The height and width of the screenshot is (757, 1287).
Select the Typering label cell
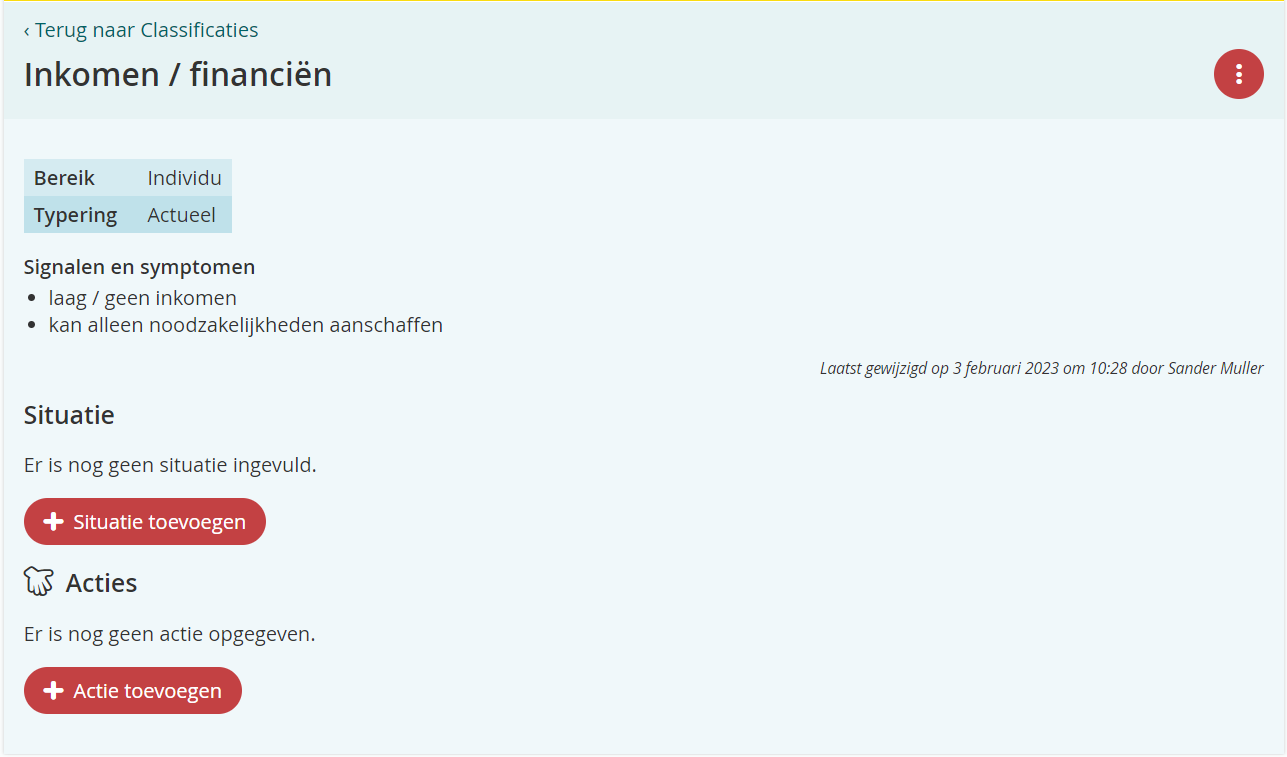click(75, 215)
